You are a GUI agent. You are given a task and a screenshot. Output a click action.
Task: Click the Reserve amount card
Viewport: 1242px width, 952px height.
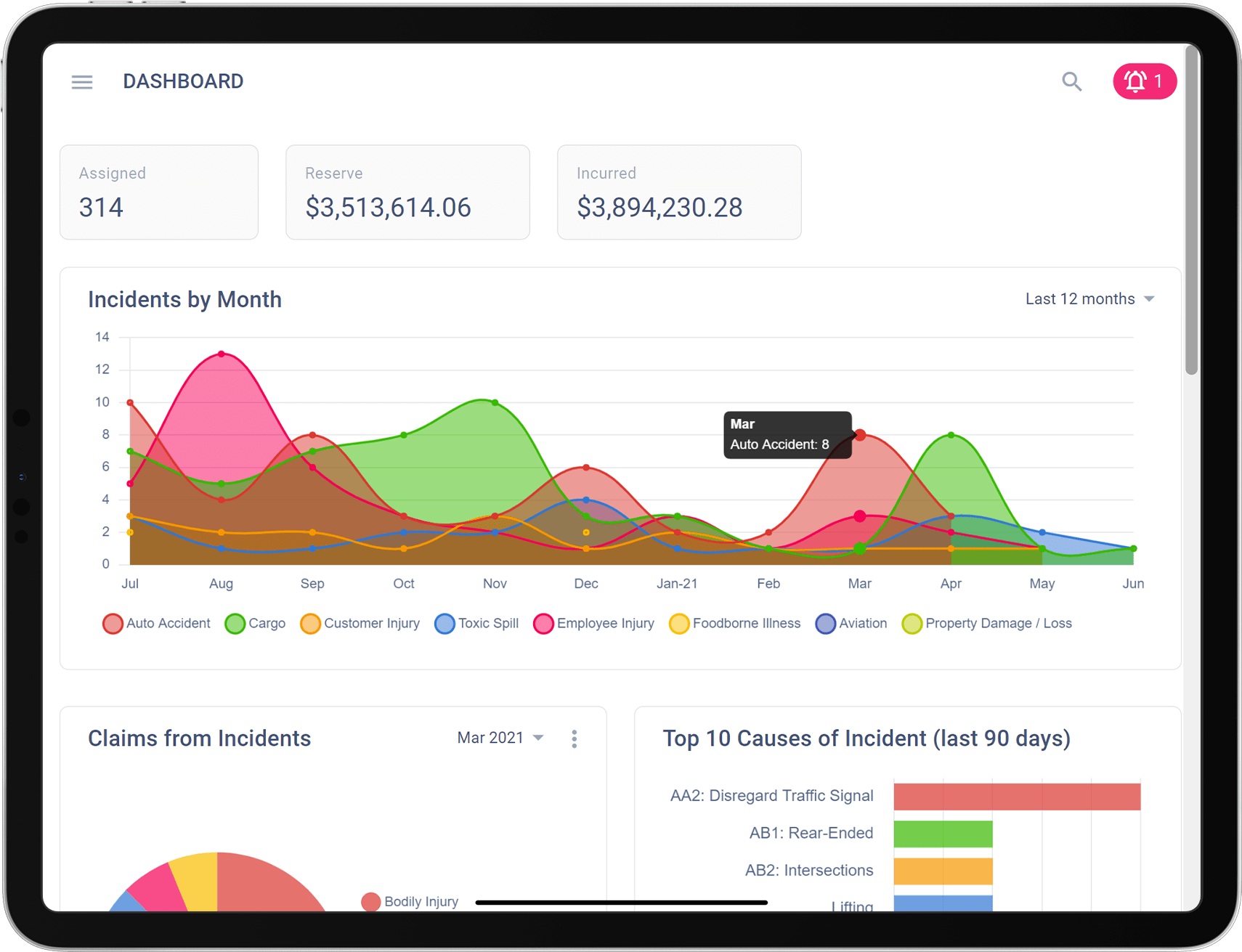click(407, 192)
